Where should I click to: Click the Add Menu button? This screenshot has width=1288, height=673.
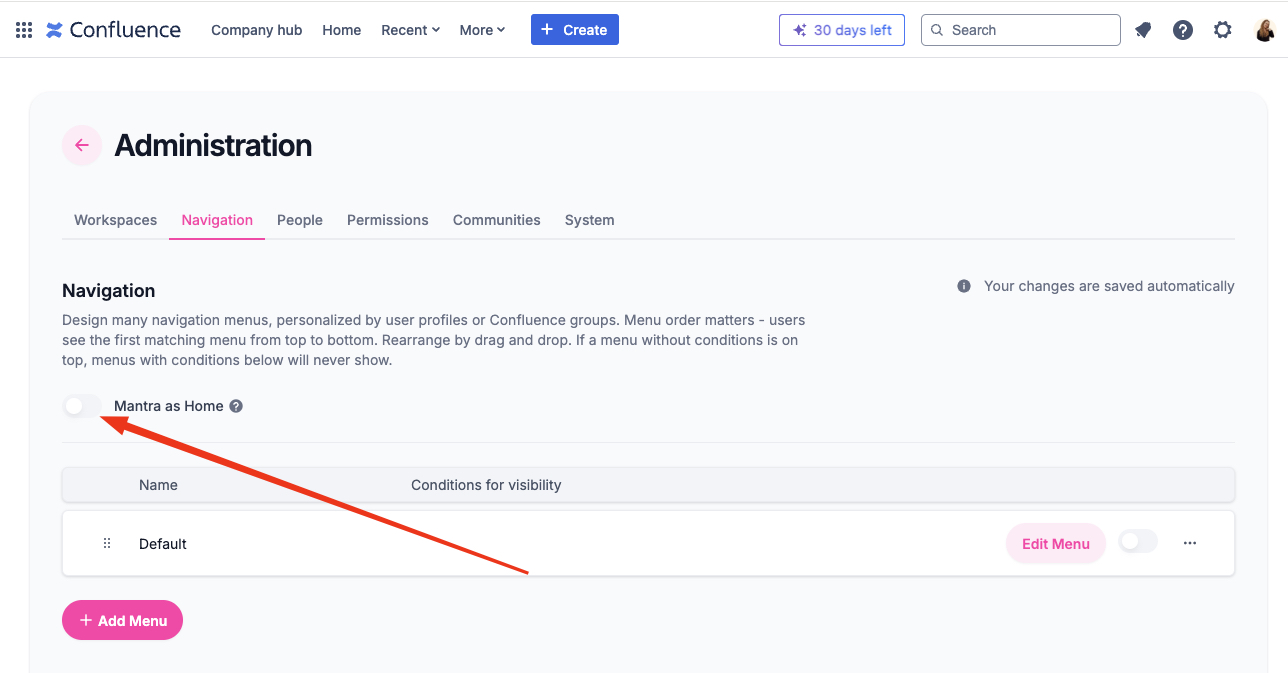tap(122, 620)
